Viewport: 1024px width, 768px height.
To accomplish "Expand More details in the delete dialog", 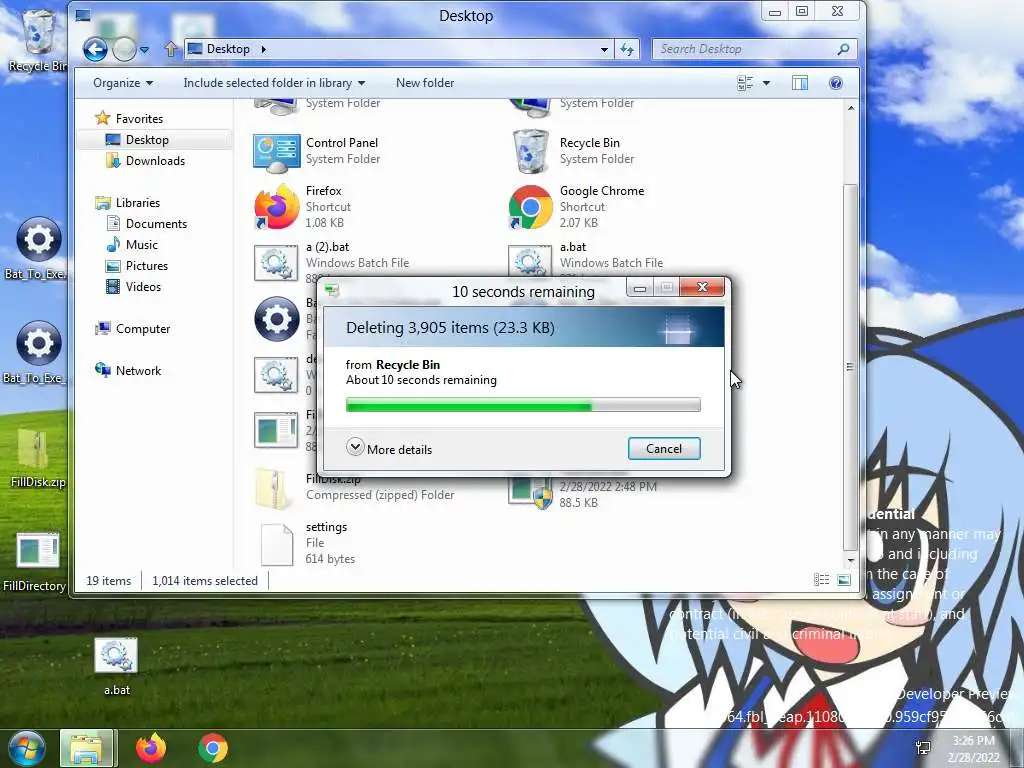I will [x=389, y=449].
